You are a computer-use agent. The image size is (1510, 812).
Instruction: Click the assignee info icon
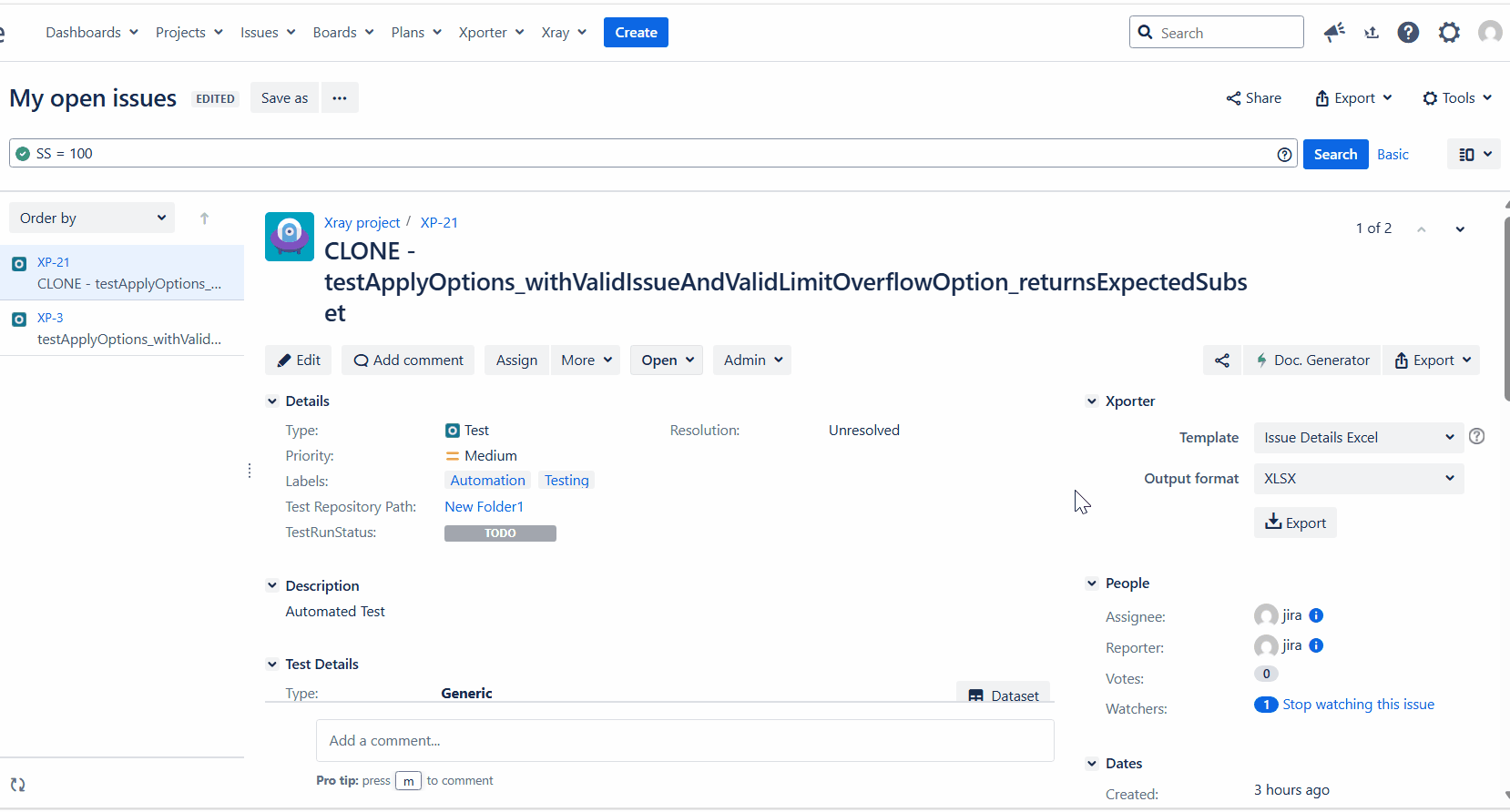(1316, 615)
